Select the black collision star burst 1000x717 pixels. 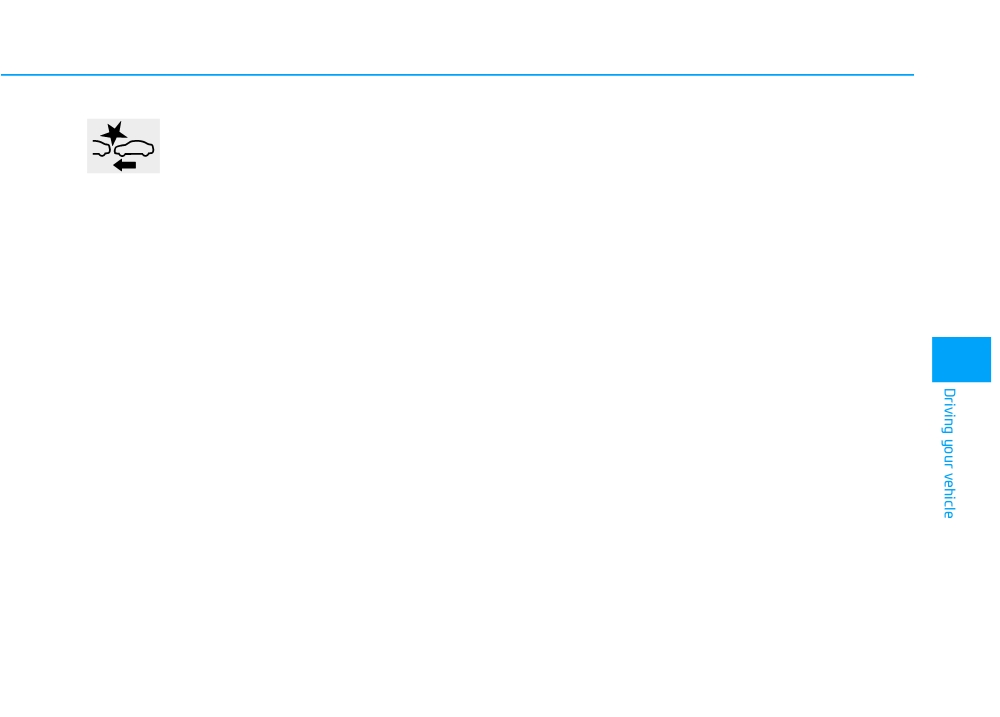[x=114, y=134]
